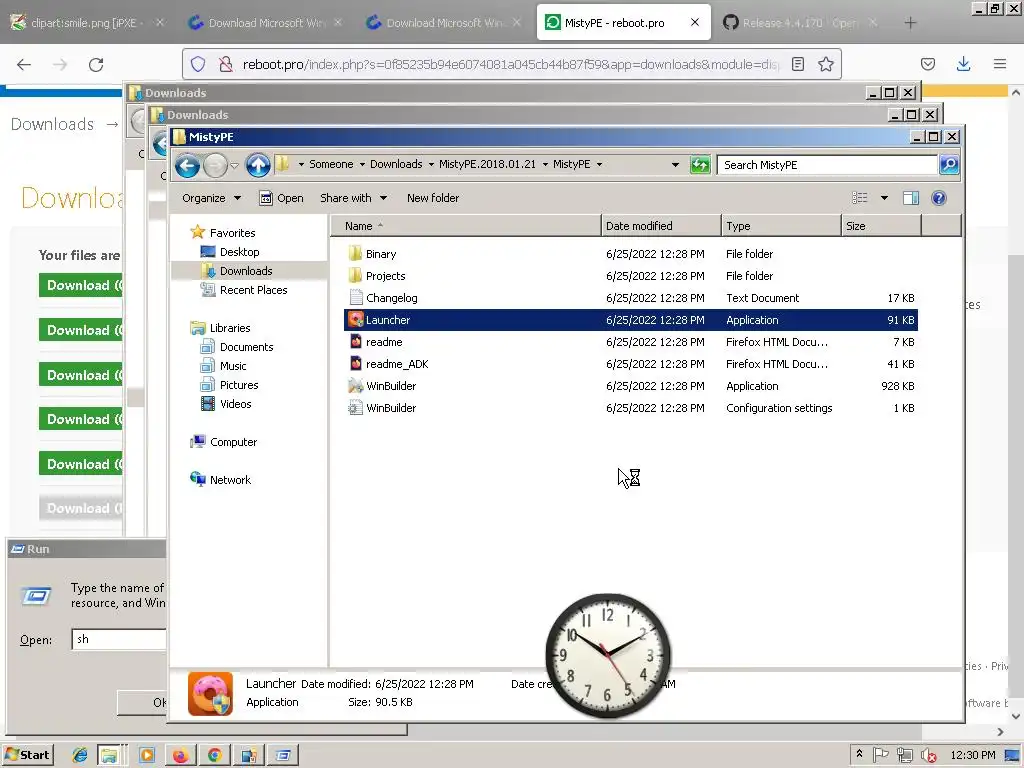Viewport: 1024px width, 768px height.
Task: Expand the Share with menu
Action: click(x=353, y=198)
